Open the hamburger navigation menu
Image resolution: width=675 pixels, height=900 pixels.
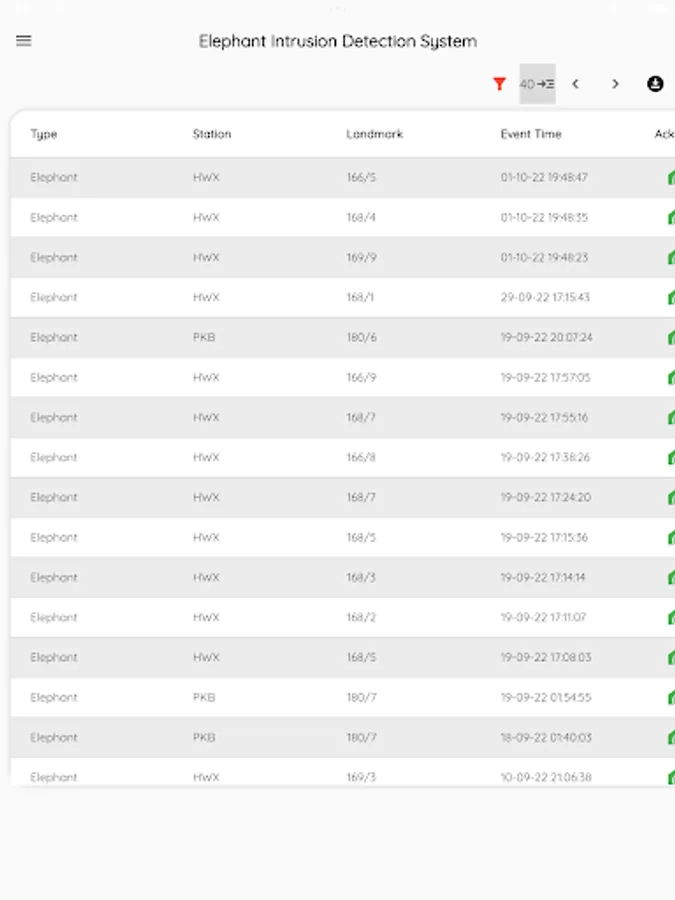click(x=24, y=41)
